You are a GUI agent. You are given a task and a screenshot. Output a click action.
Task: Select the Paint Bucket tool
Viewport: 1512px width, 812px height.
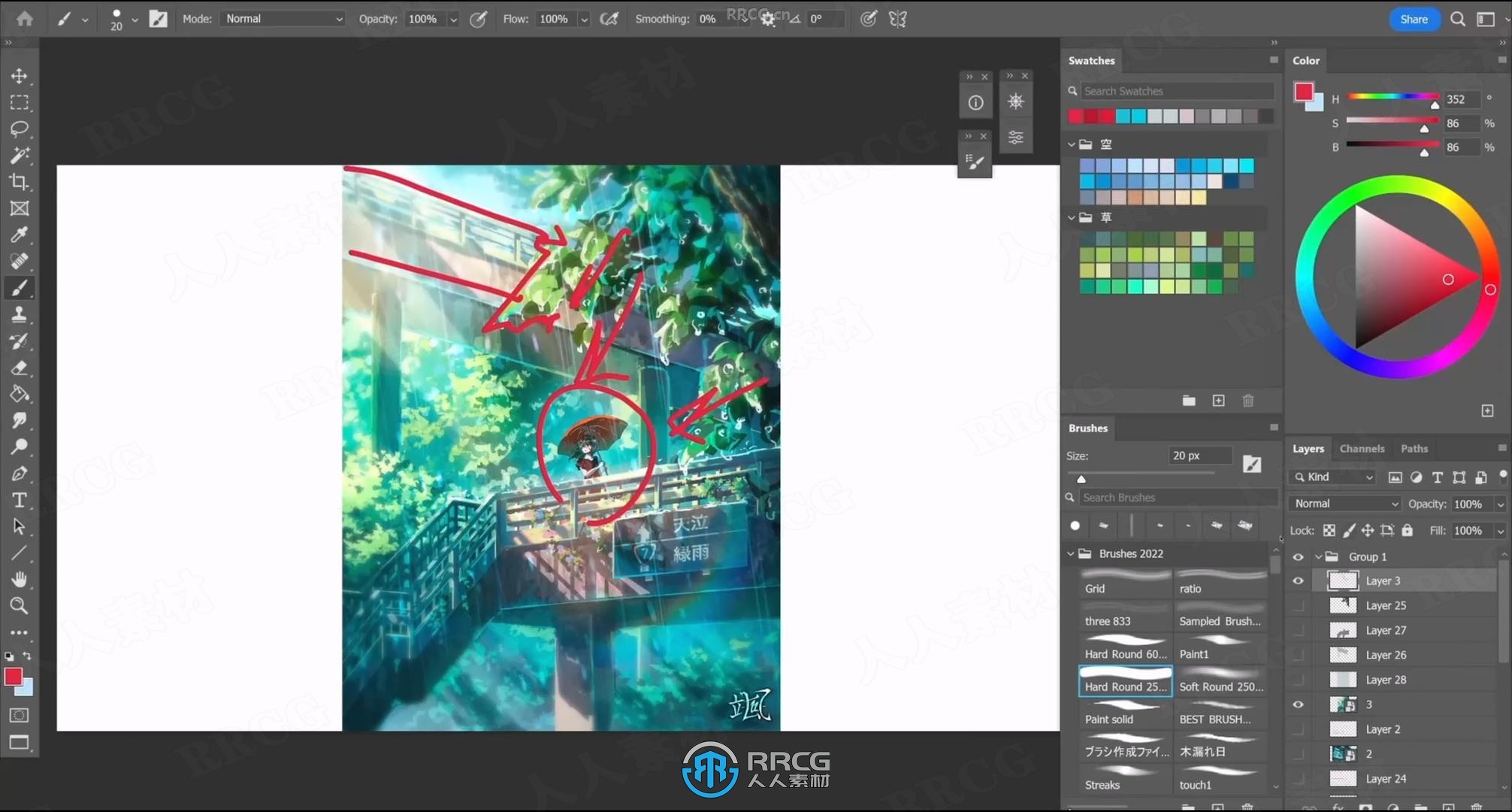pos(20,394)
